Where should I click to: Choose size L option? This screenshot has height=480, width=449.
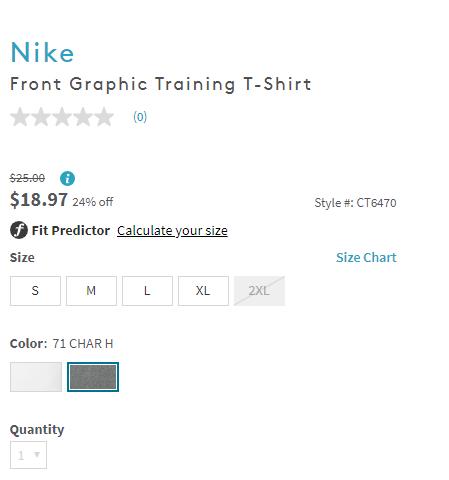(x=147, y=291)
